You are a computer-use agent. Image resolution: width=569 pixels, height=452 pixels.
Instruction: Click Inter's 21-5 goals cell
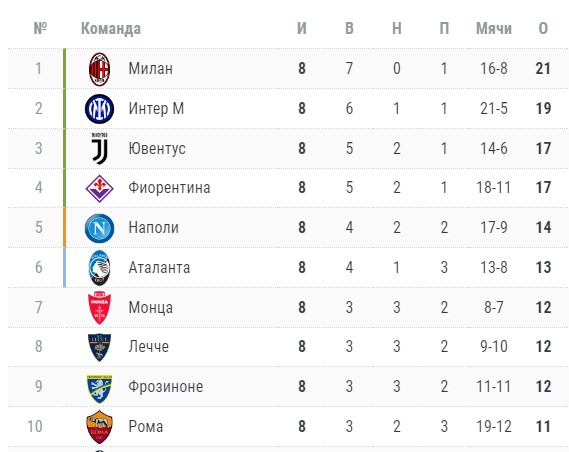click(x=494, y=108)
